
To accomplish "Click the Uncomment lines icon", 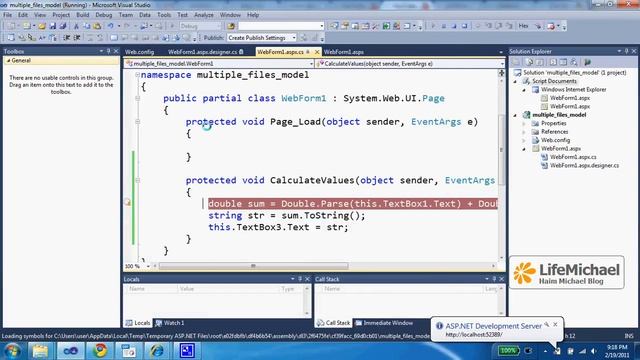I will [x=100, y=38].
